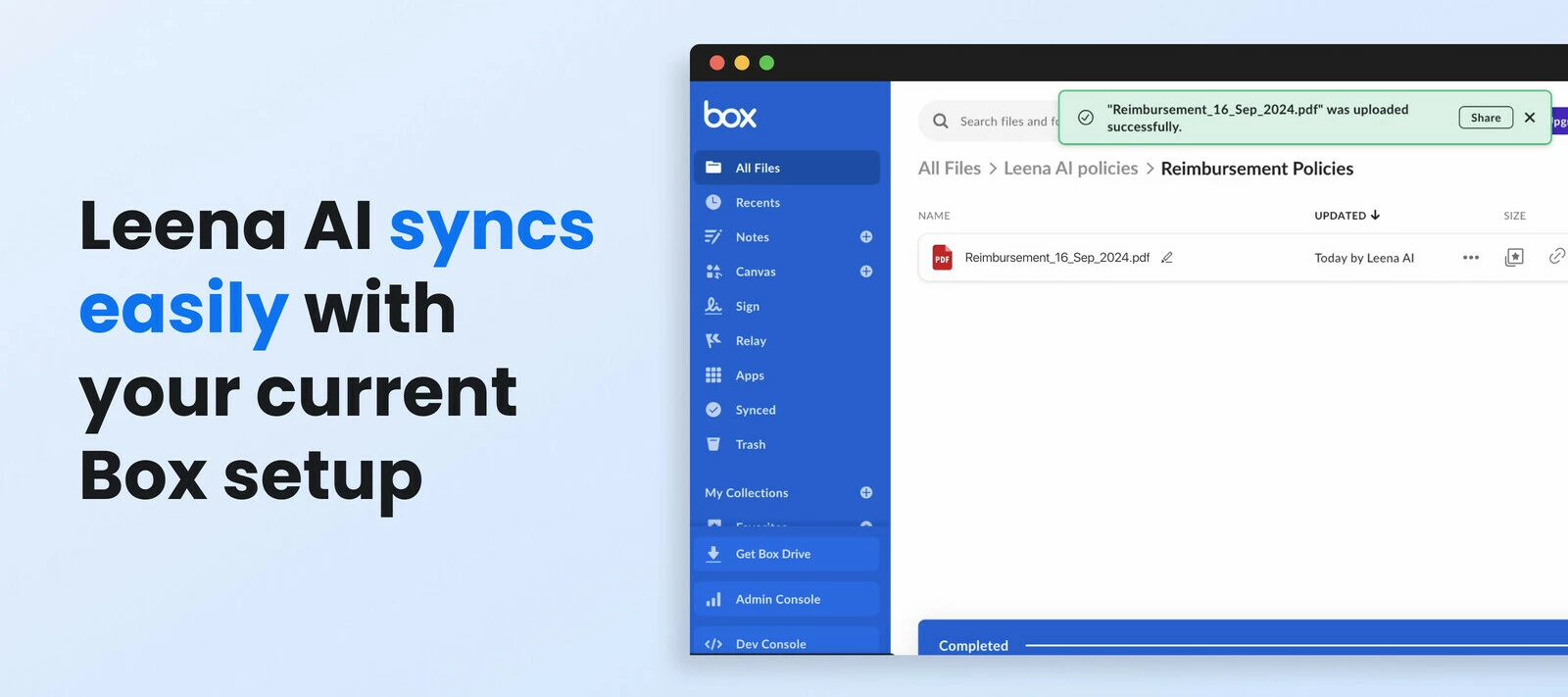Open Sign in sidebar
The height and width of the screenshot is (697, 1568).
748,307
